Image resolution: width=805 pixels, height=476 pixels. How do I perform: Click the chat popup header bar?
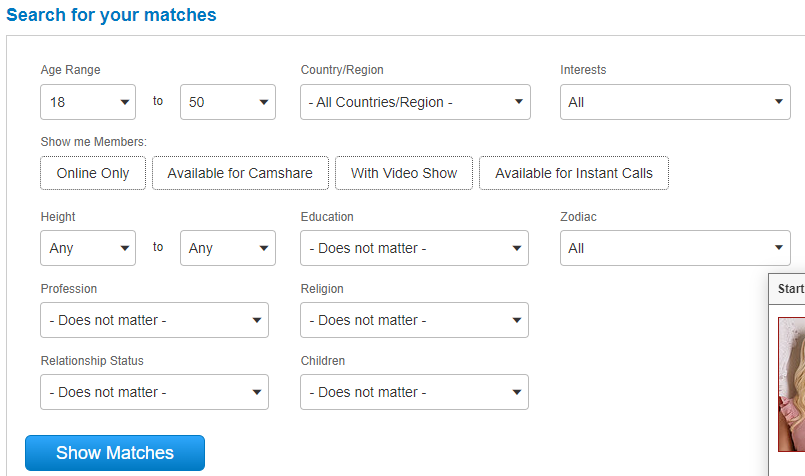[788, 289]
